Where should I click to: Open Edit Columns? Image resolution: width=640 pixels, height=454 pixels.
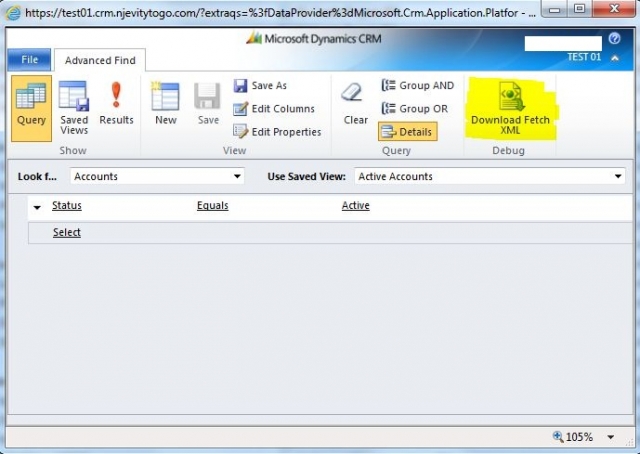pyautogui.click(x=274, y=109)
